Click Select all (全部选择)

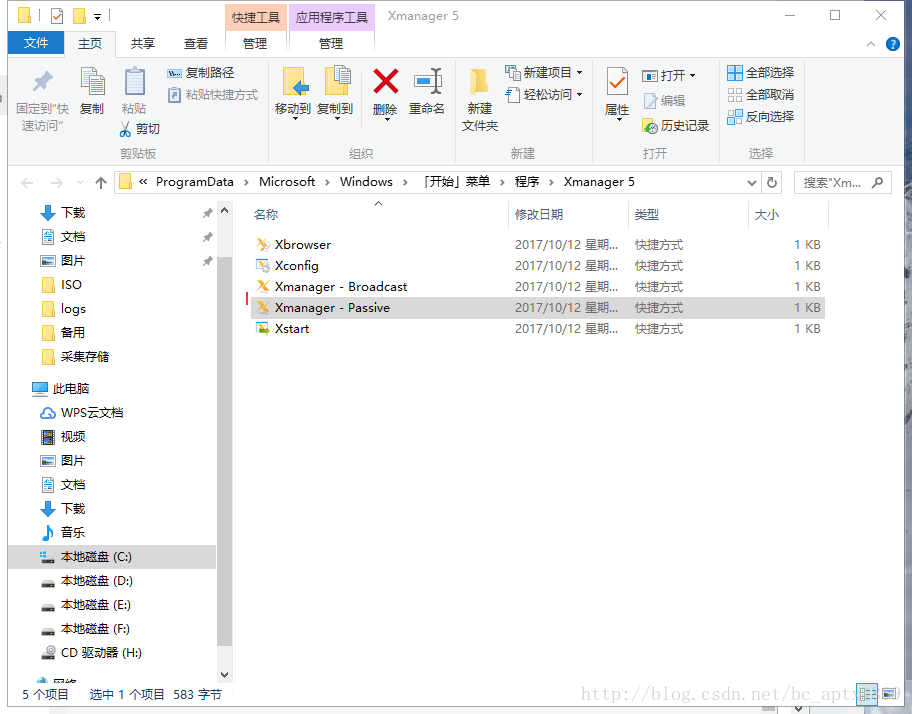tap(760, 73)
